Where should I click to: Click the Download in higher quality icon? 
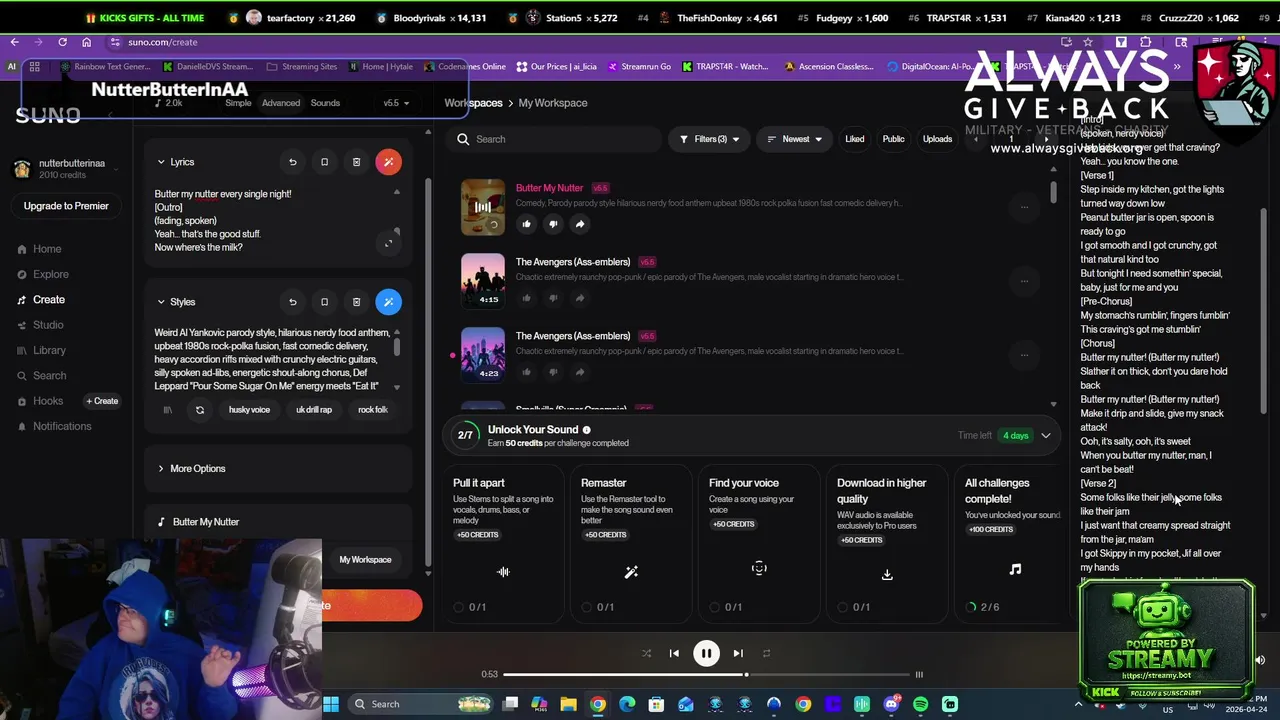[x=887, y=574]
